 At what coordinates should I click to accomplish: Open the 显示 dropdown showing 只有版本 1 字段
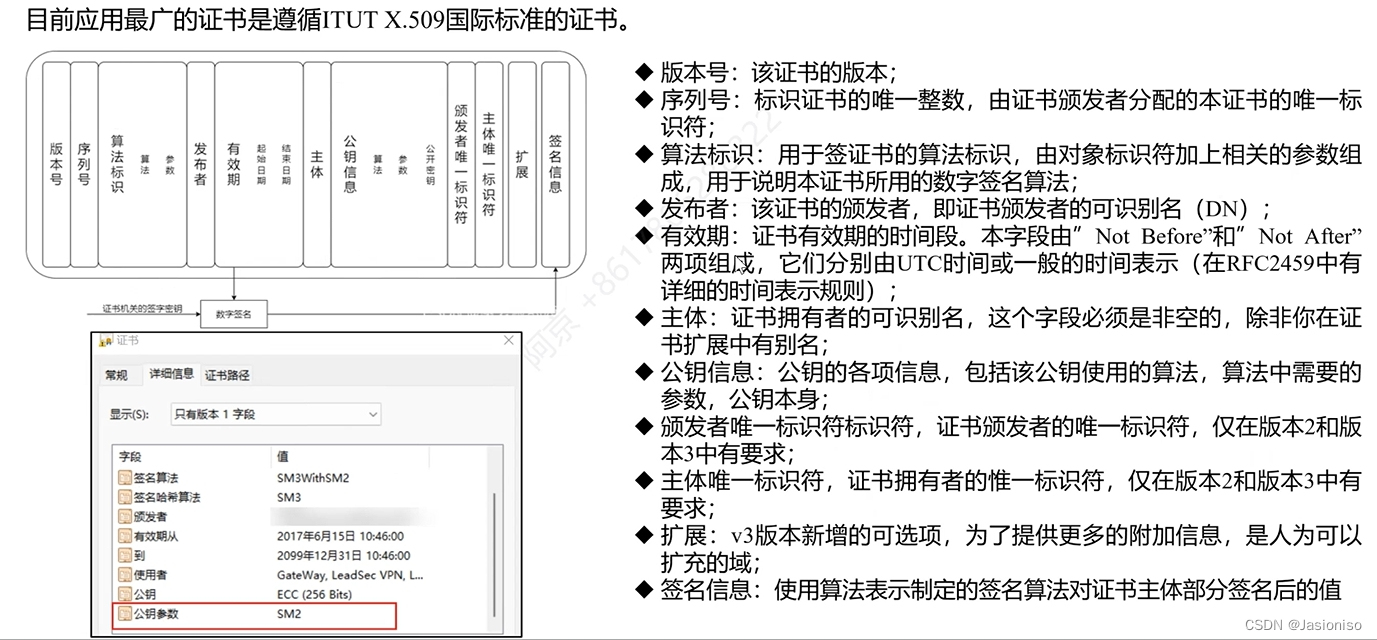pos(275,414)
